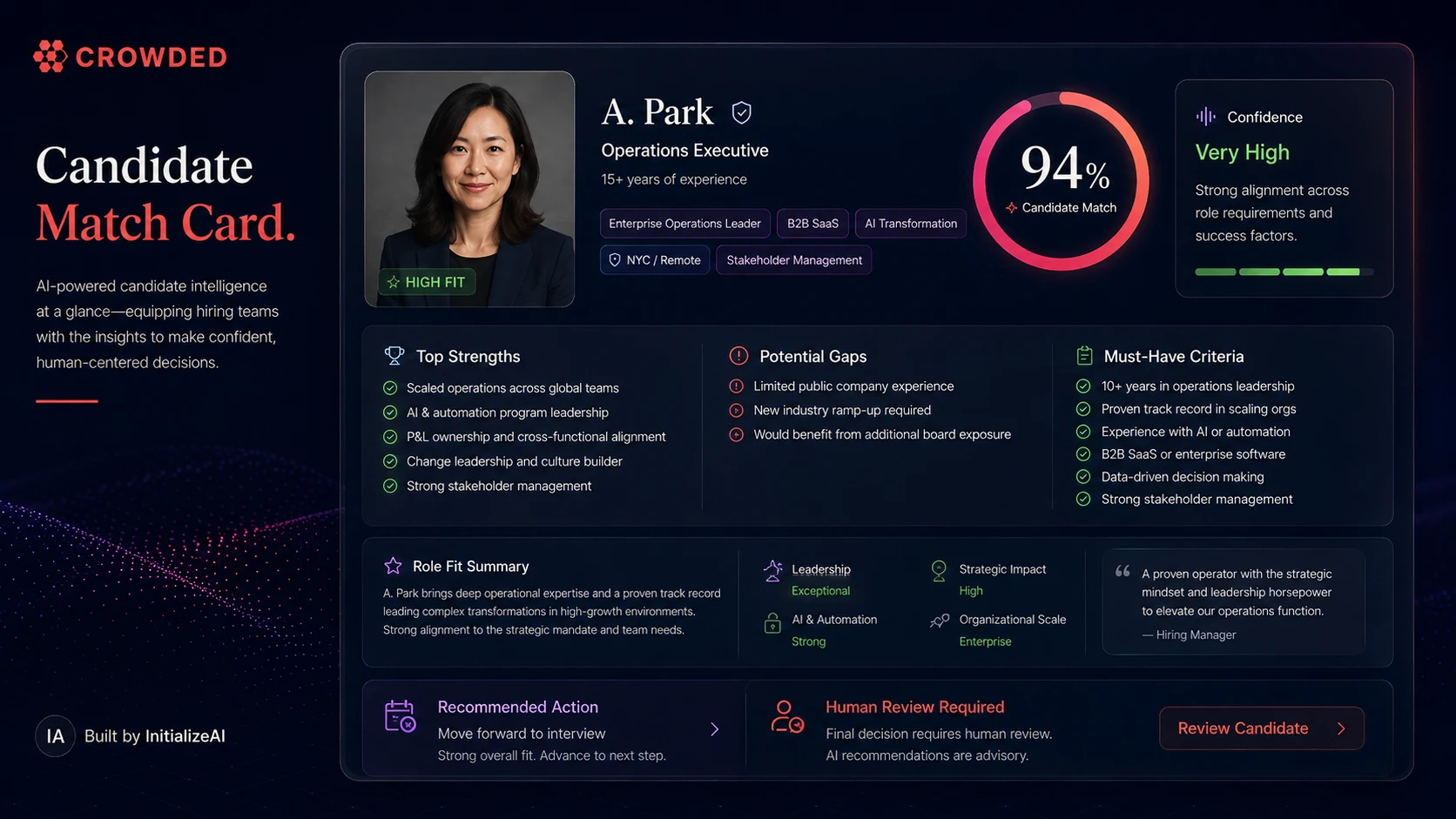Screen dimensions: 1456x819
Task: Click the Role Fit Summary star icon
Action: coord(393,566)
